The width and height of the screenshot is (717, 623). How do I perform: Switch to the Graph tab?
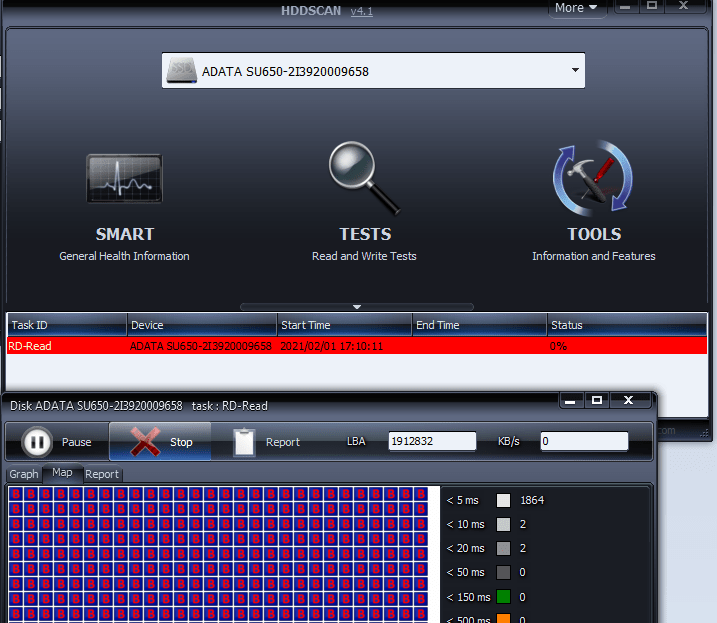(24, 474)
